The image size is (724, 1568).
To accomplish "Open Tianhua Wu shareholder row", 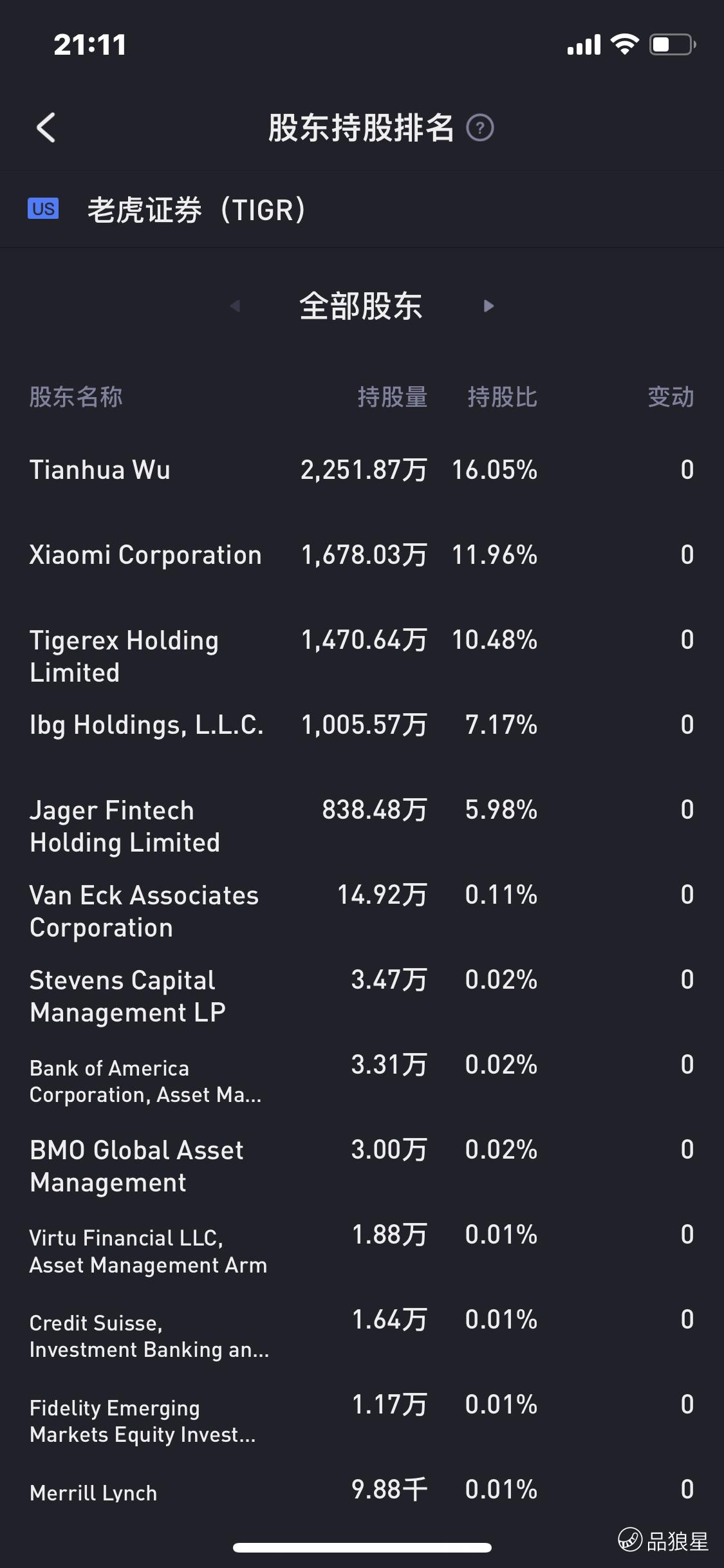I will 362,470.
